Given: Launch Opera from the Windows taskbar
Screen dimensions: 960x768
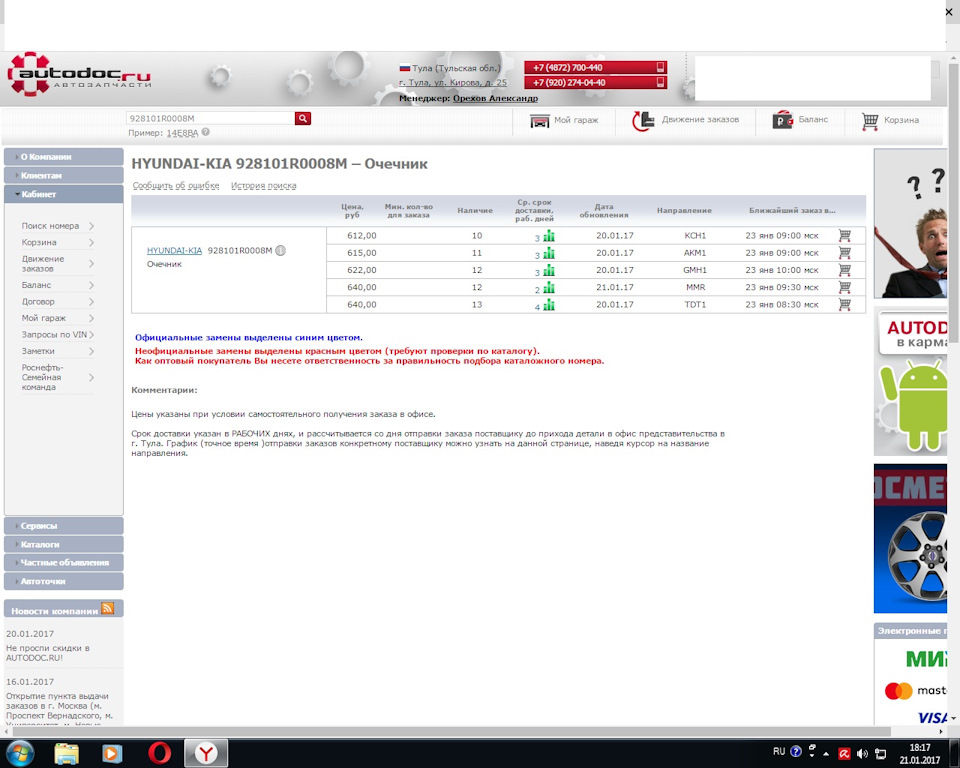Looking at the screenshot, I should (159, 753).
